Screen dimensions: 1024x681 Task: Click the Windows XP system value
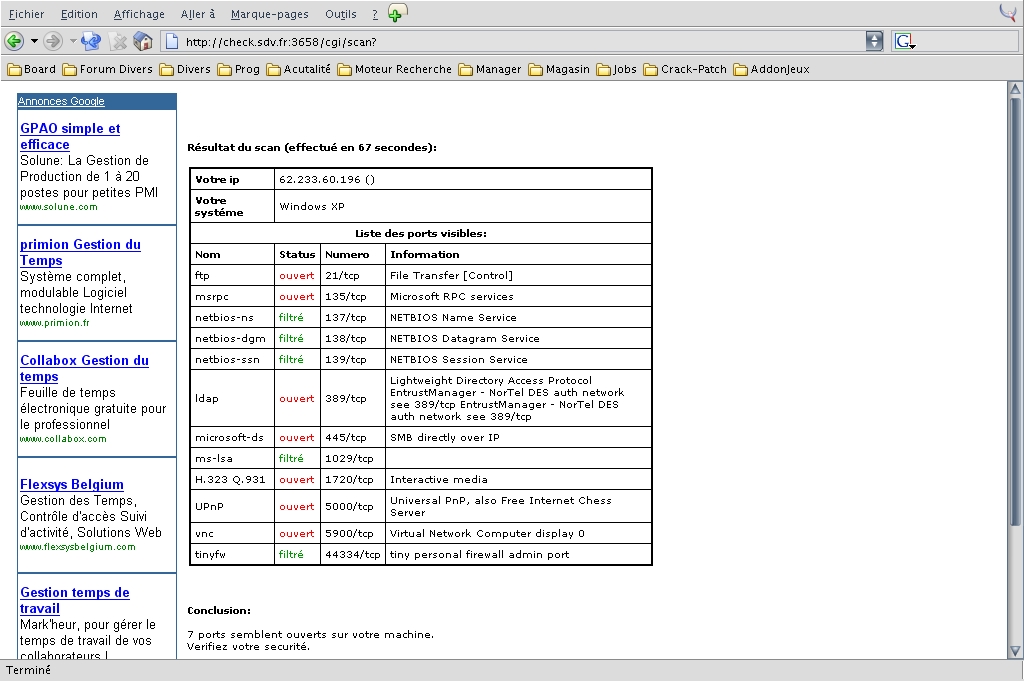[x=312, y=206]
